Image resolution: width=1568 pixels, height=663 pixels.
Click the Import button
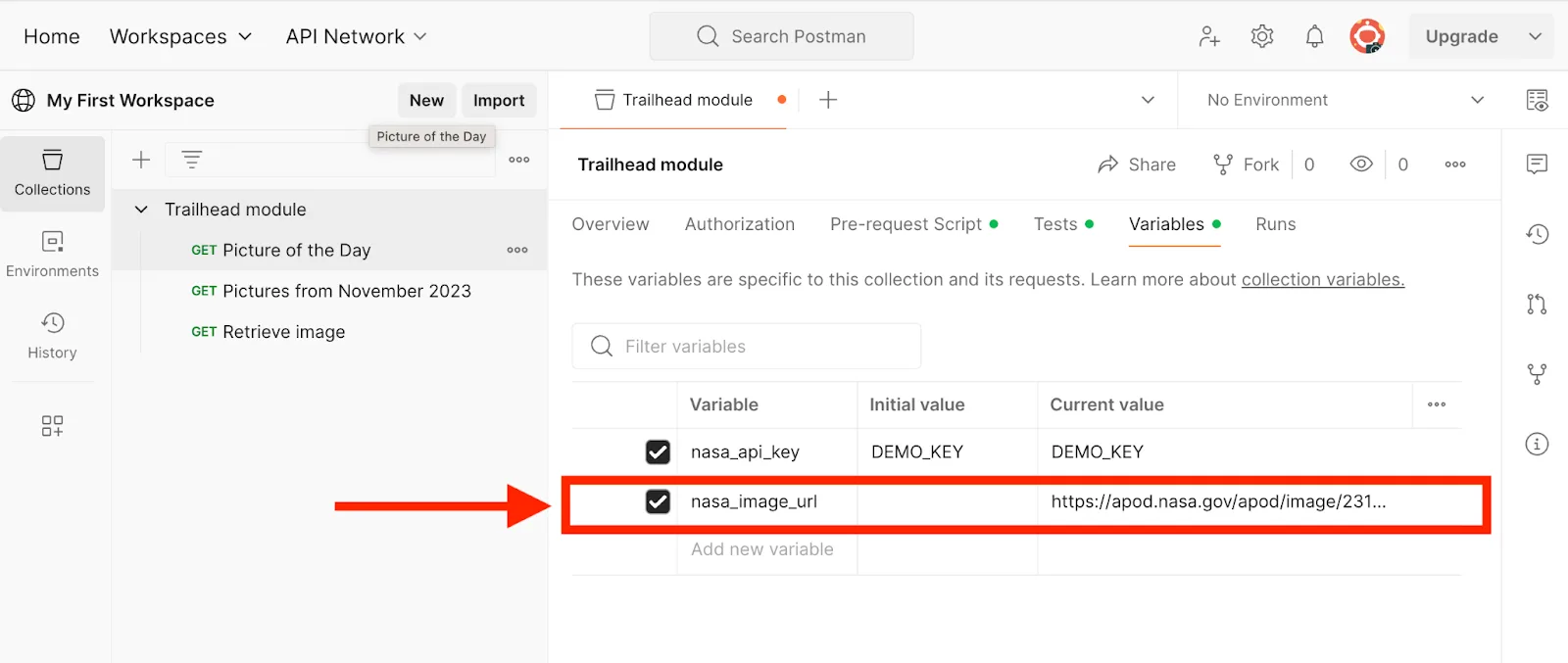click(x=499, y=100)
